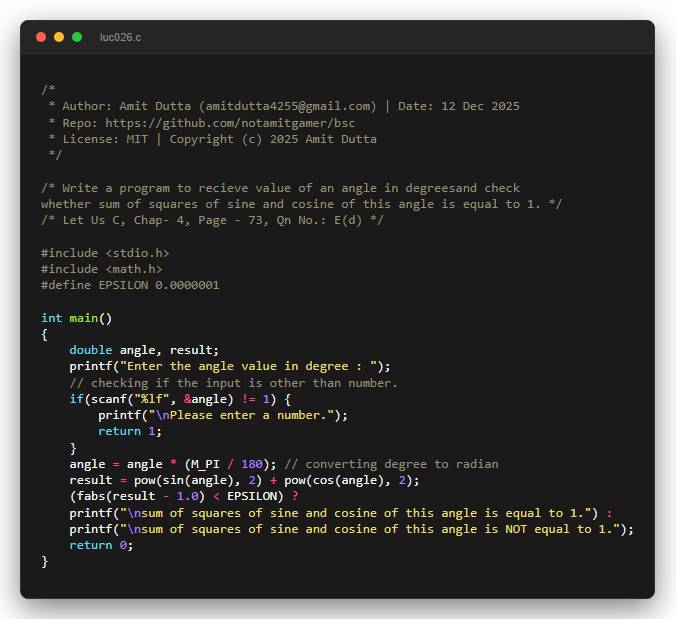
Task: Click the 'whether sum of squares' comment line
Action: pos(301,204)
